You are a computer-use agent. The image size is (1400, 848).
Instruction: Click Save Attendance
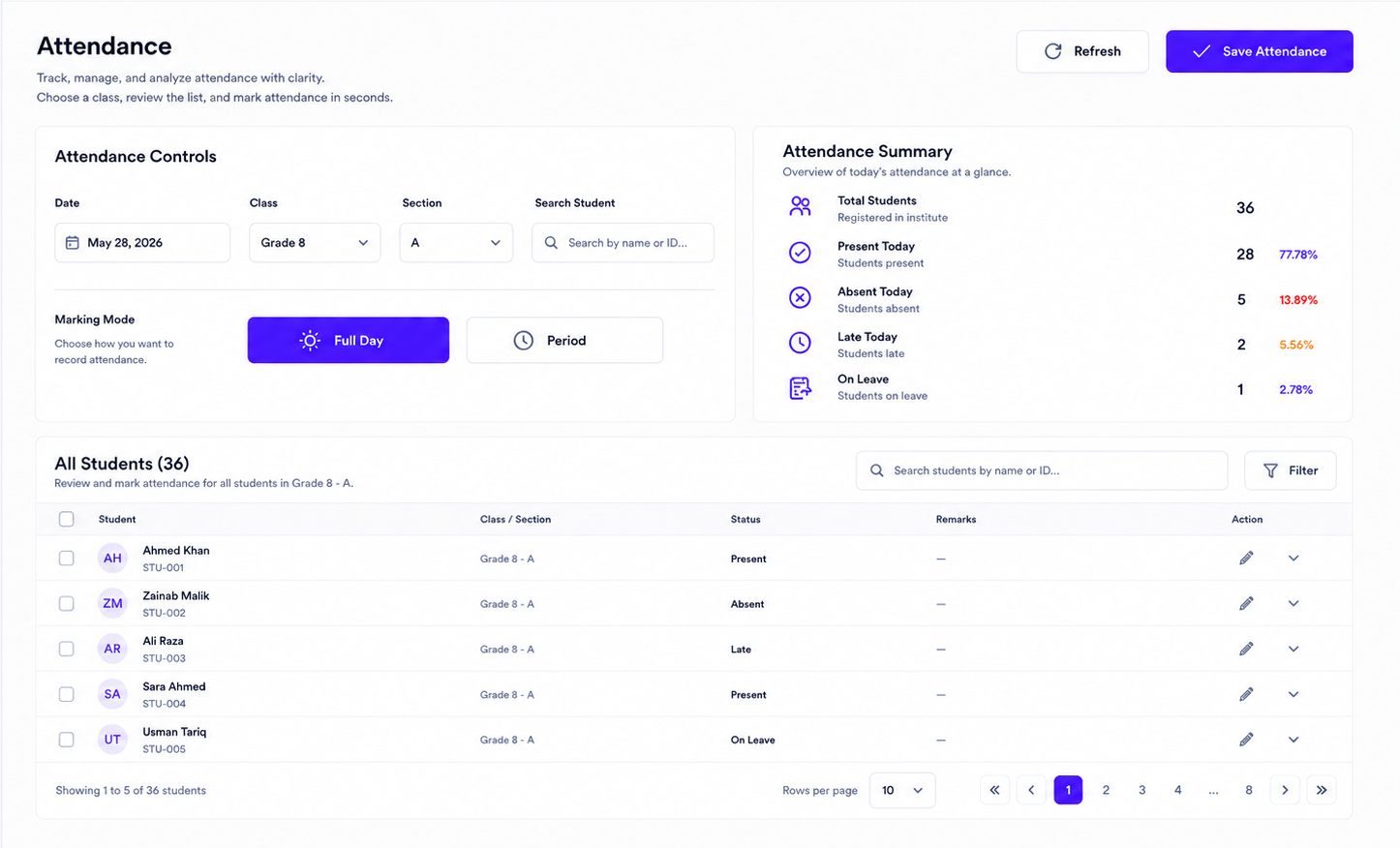(x=1260, y=51)
